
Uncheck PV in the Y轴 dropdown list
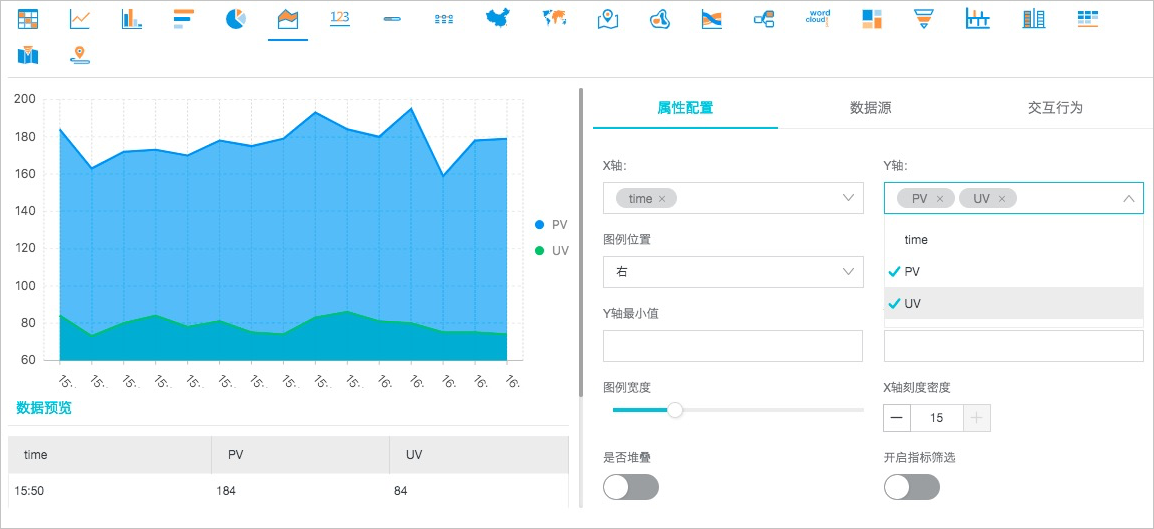click(1013, 271)
